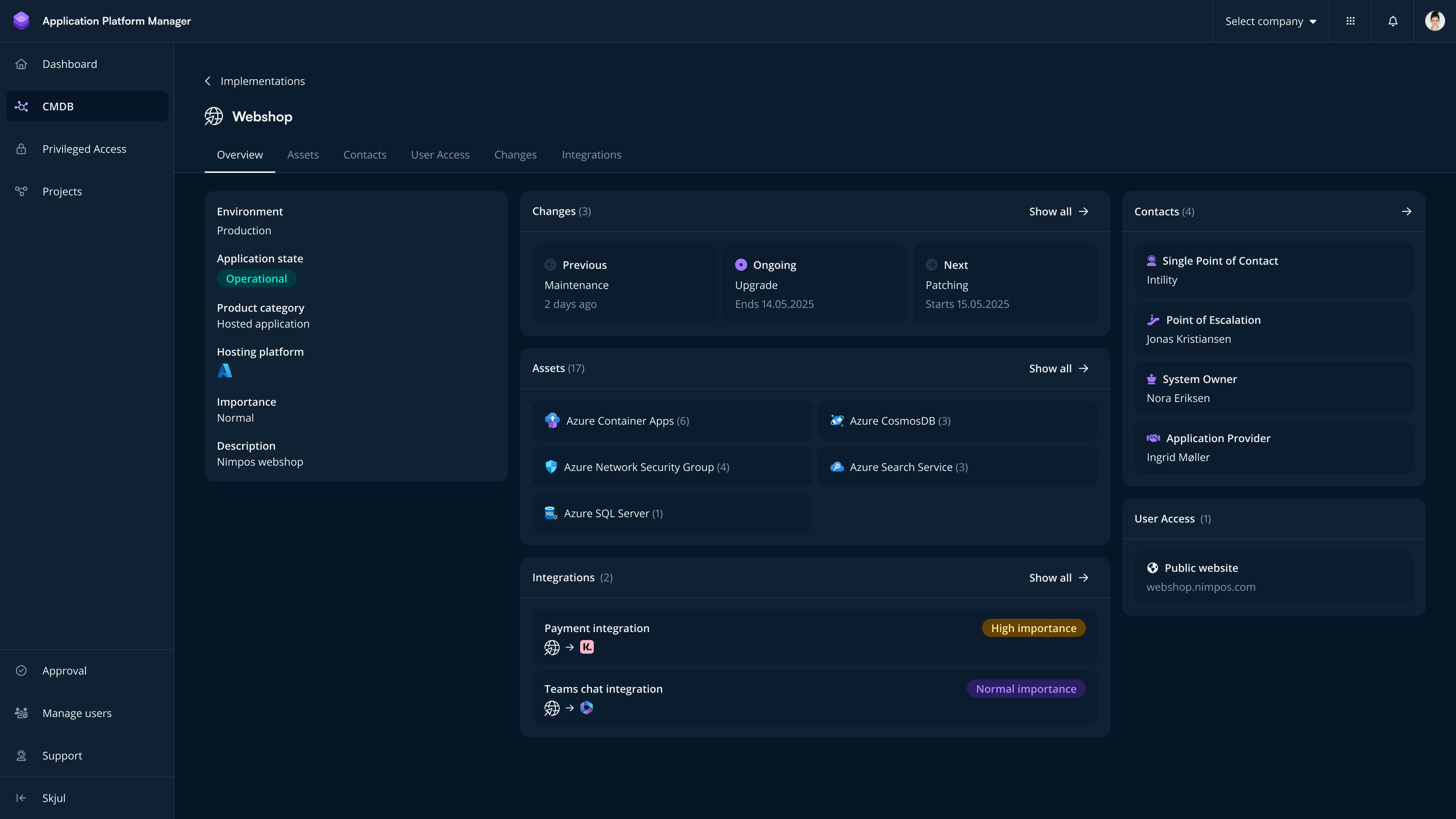Click the Klarna payment integration icon
This screenshot has height=819, width=1456.
[587, 647]
